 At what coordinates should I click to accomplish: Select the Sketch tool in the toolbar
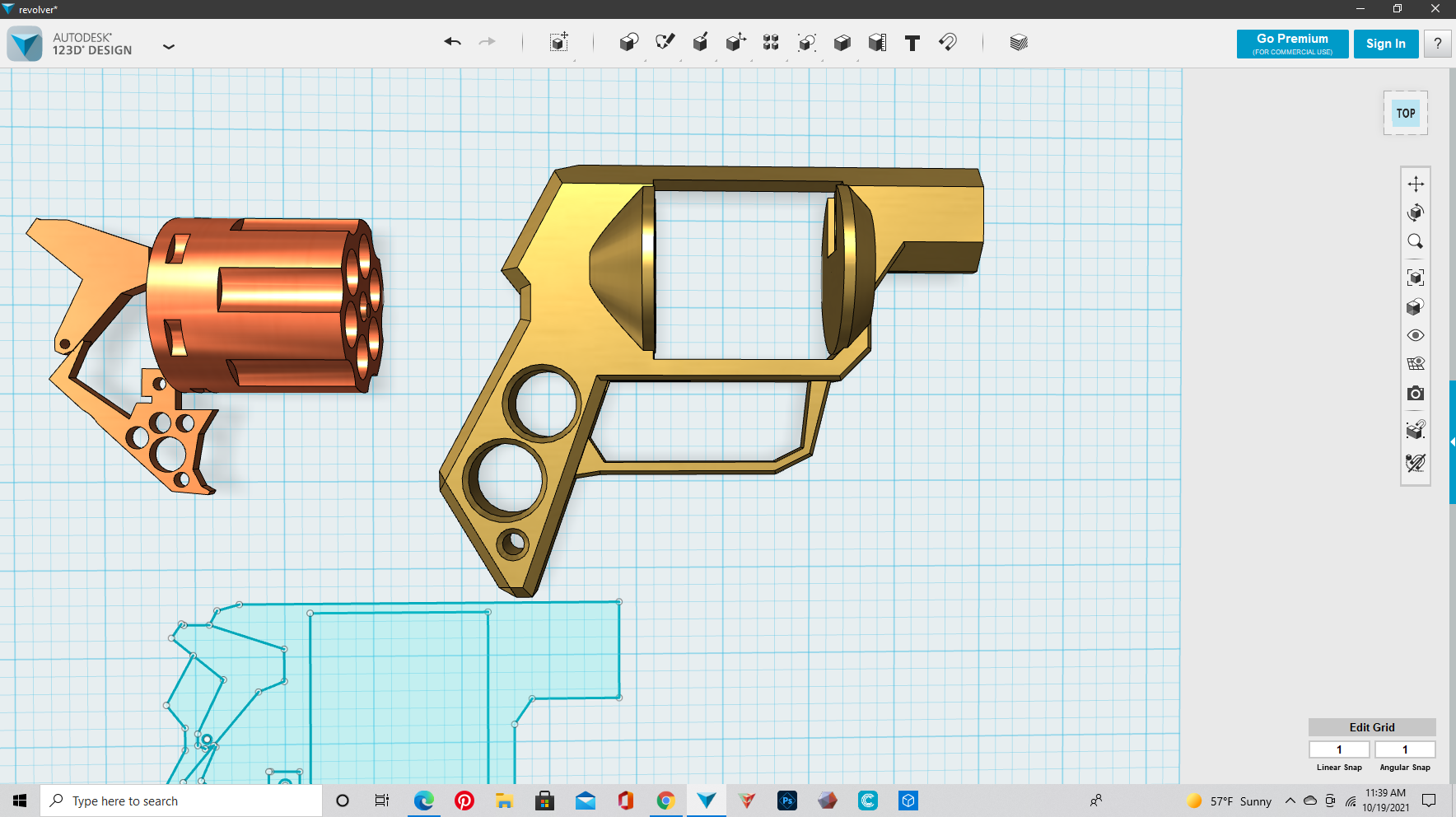click(x=665, y=42)
